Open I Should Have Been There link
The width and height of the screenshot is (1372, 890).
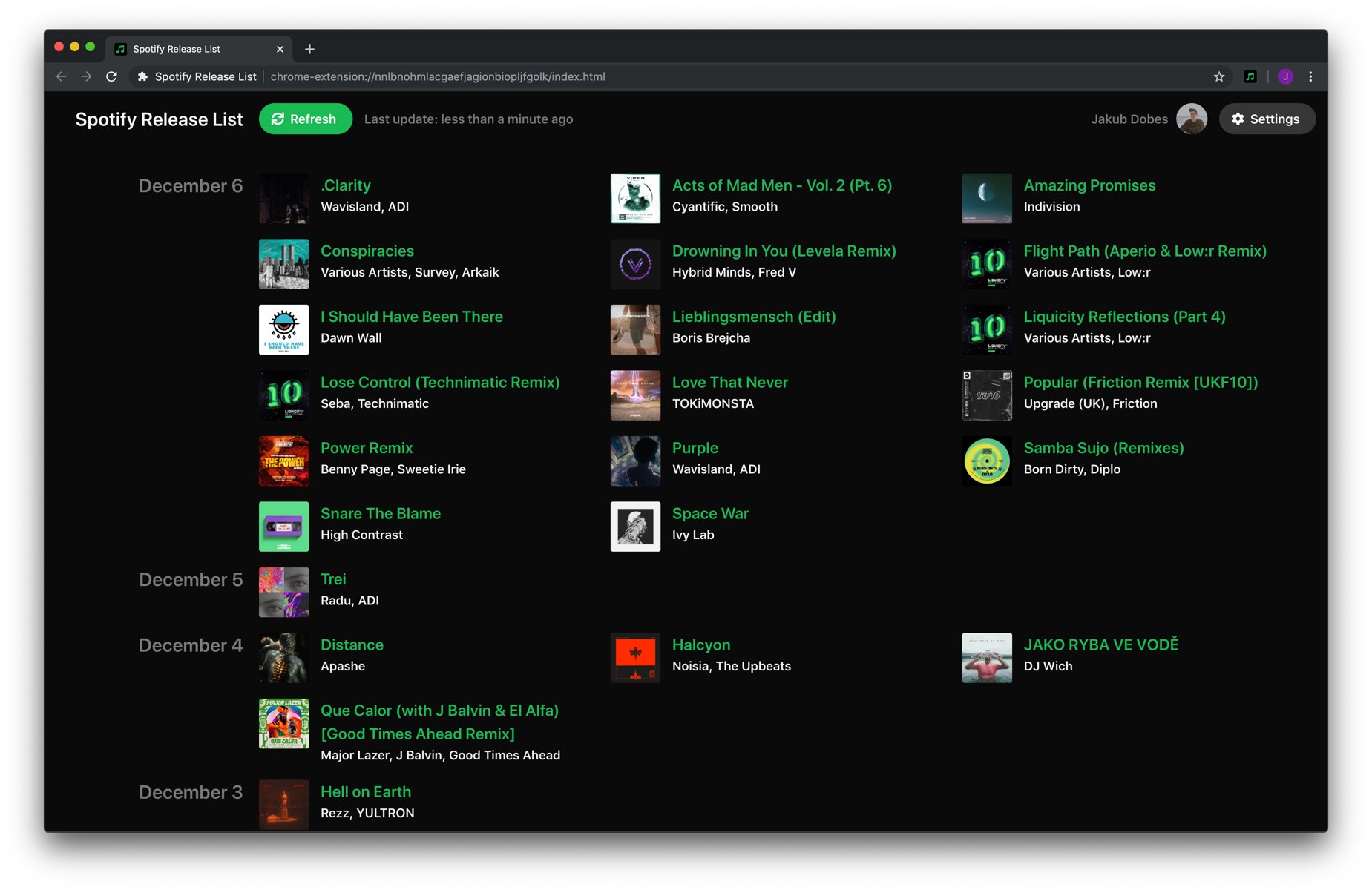click(412, 317)
